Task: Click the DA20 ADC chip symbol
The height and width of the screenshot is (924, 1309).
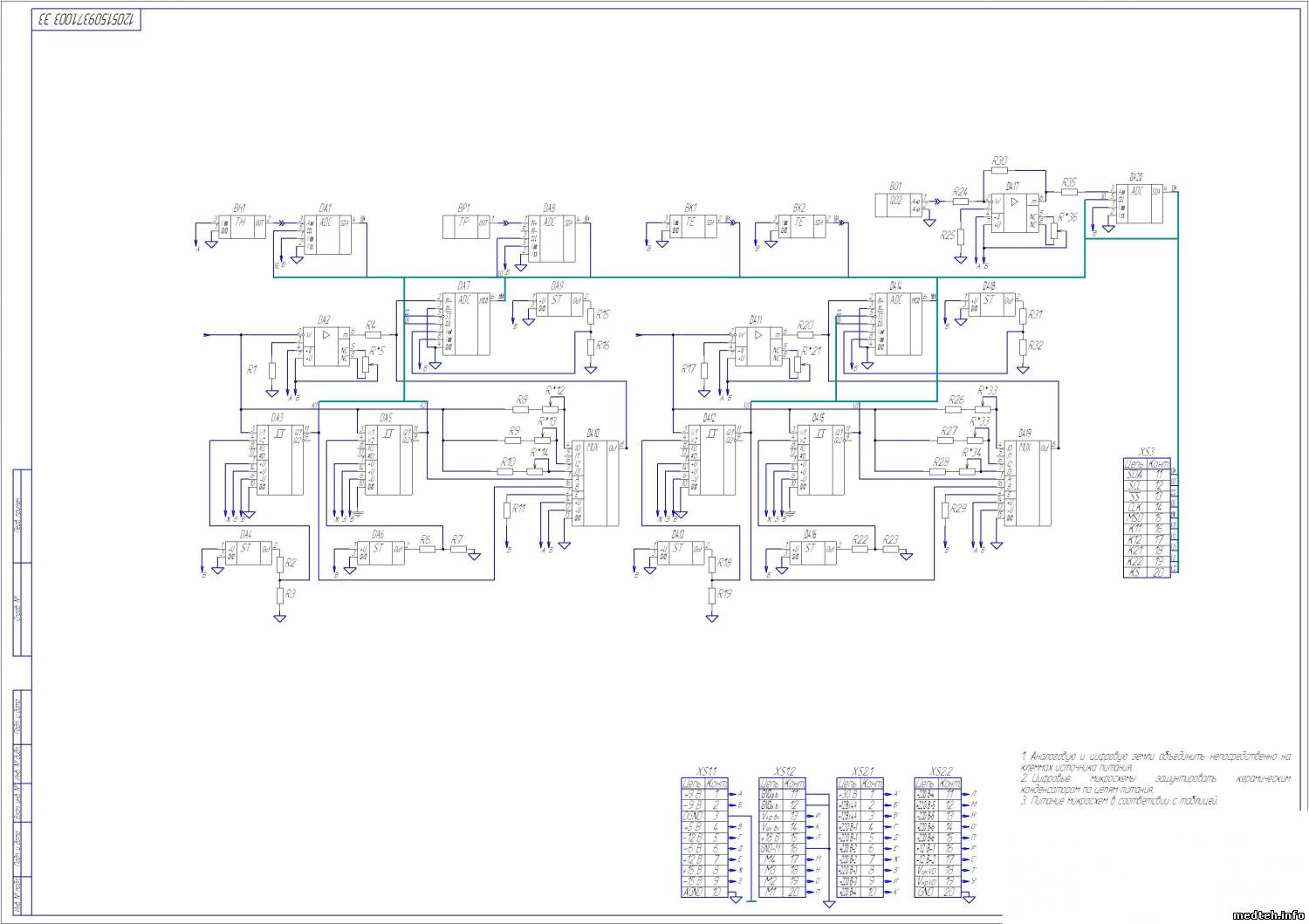Action: pyautogui.click(x=1139, y=203)
